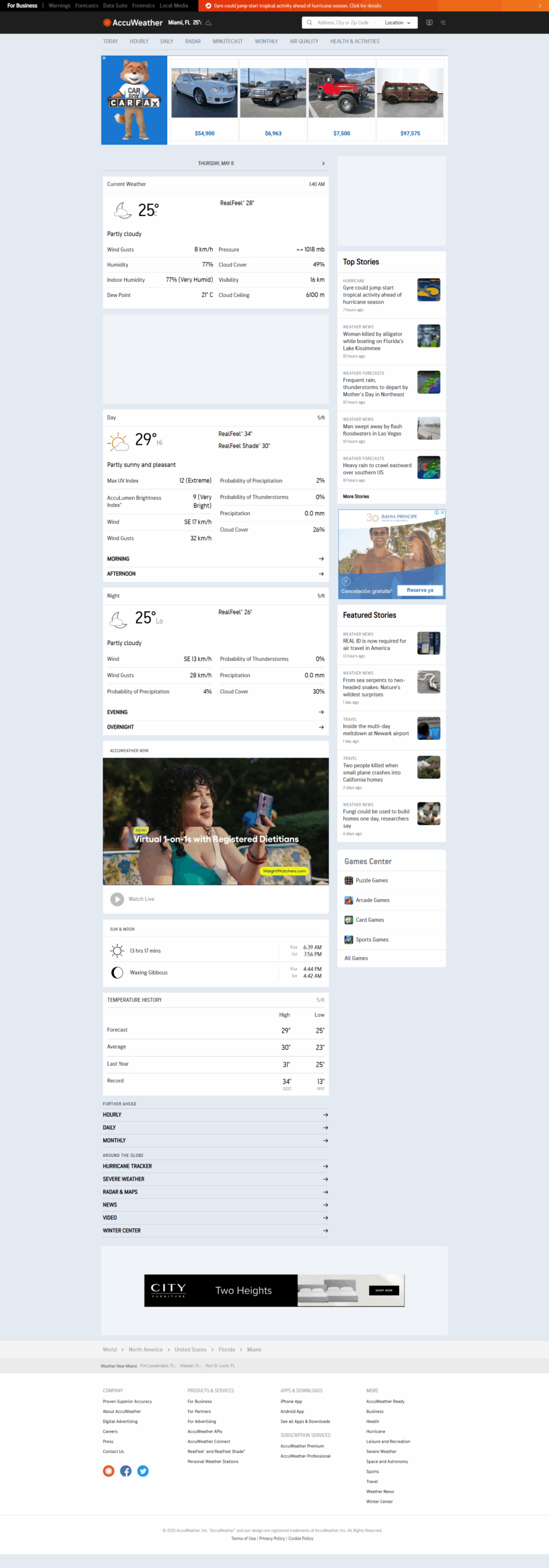The image size is (549, 1568).
Task: Click the orange AccuWeather sun icon in footer
Action: coord(108,1471)
